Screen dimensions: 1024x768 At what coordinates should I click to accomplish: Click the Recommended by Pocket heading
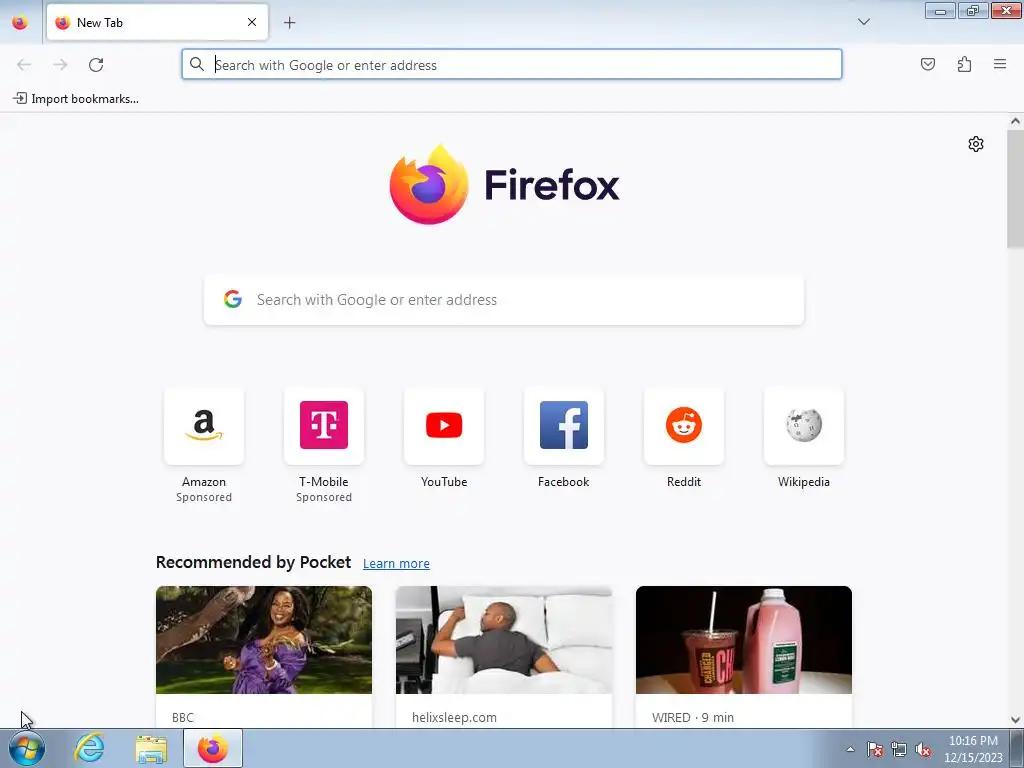tap(253, 562)
